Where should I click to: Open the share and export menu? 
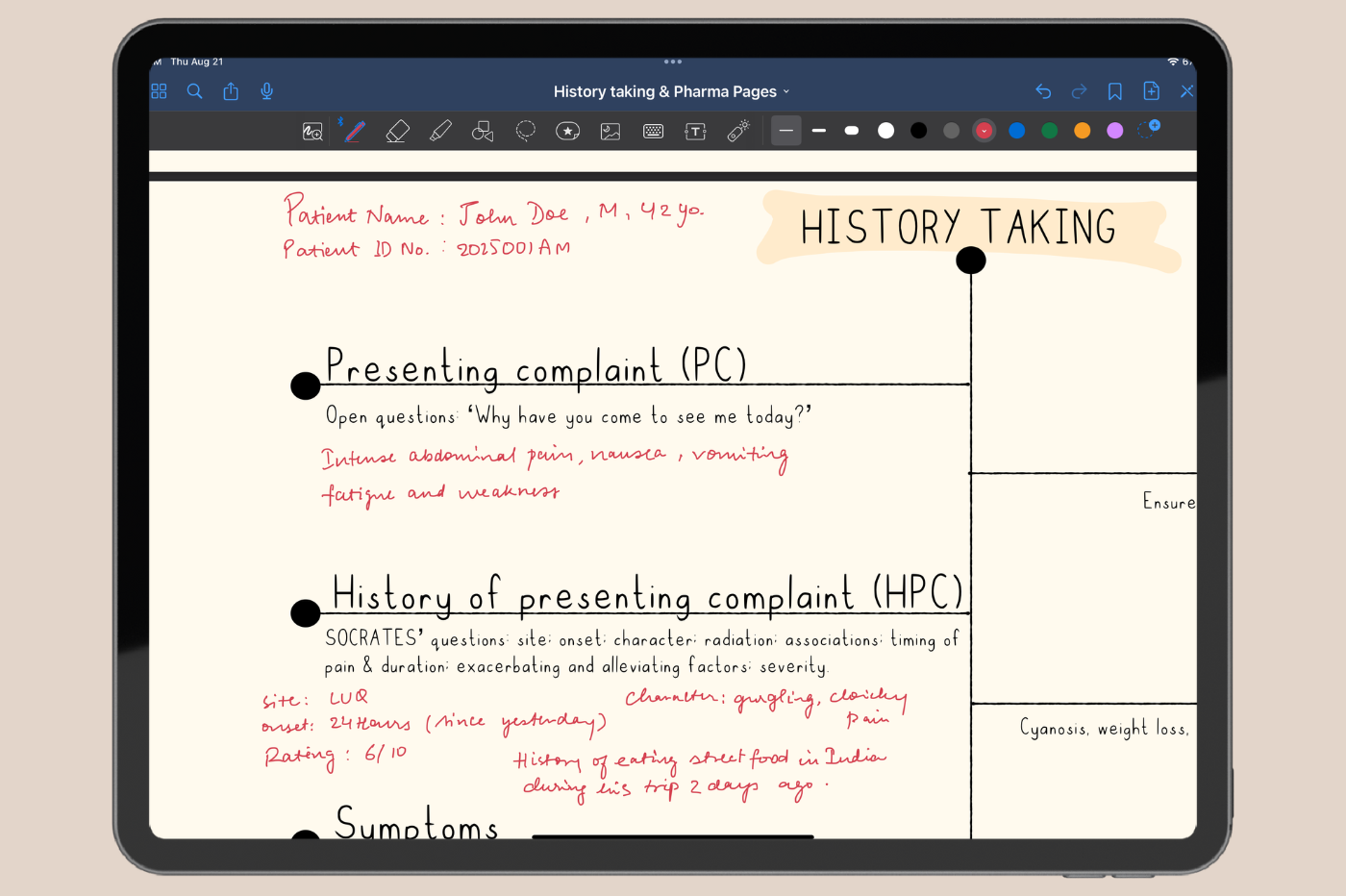click(231, 91)
